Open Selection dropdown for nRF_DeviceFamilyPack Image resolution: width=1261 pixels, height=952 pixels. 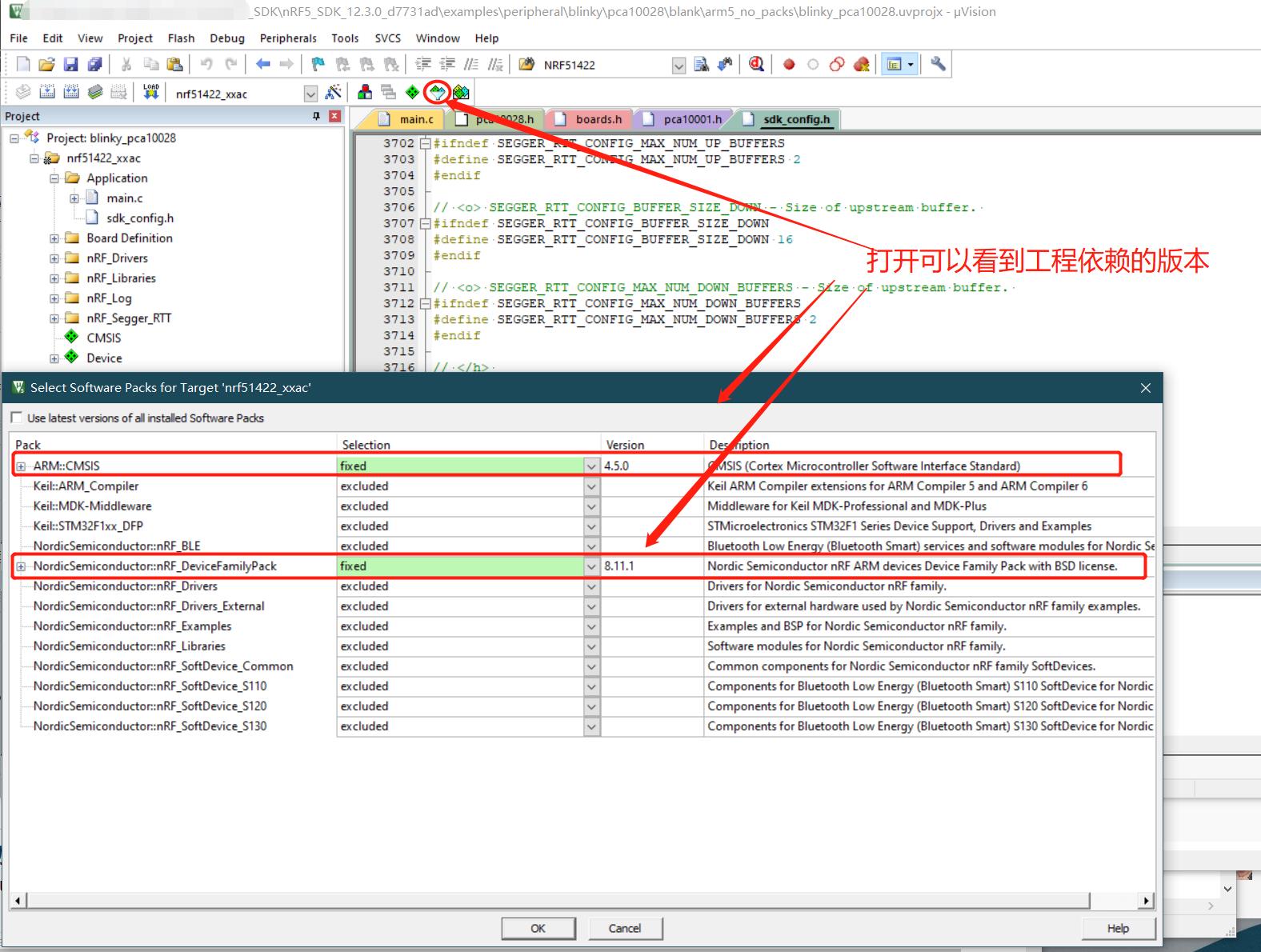591,566
